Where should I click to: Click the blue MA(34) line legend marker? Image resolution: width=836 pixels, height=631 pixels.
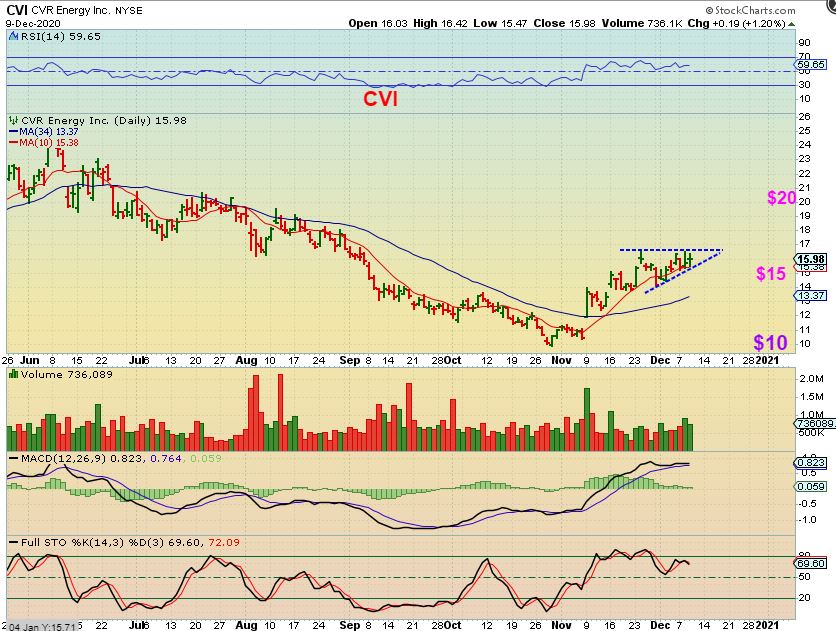[13, 132]
